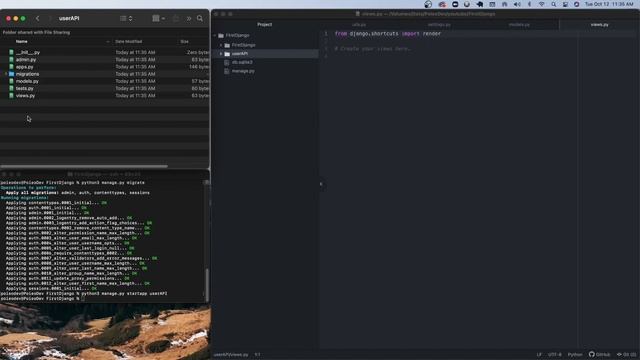
Task: Click the vertical scrollbar of the Terminal window
Action: [x=207, y=284]
